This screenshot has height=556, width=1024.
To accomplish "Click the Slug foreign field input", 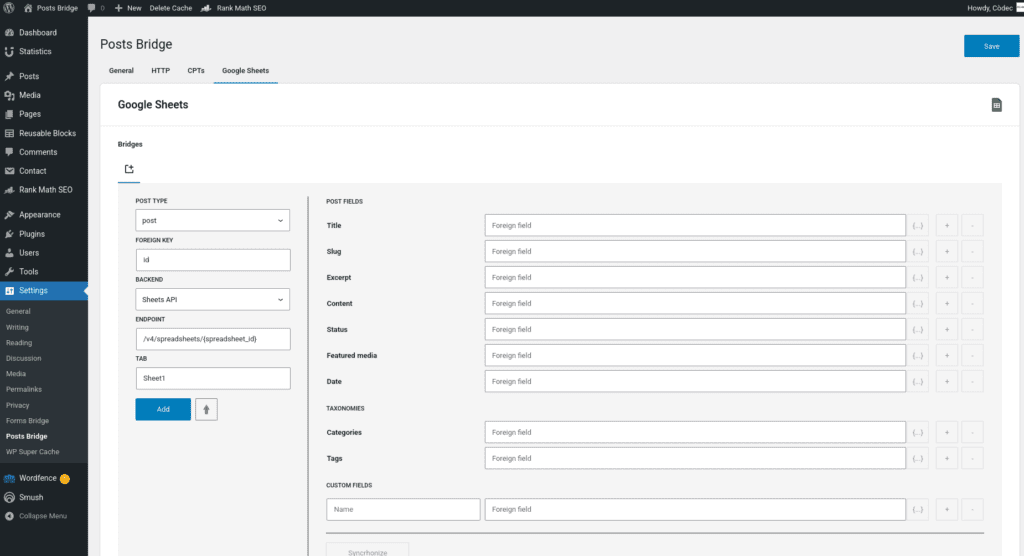I will 695,252.
